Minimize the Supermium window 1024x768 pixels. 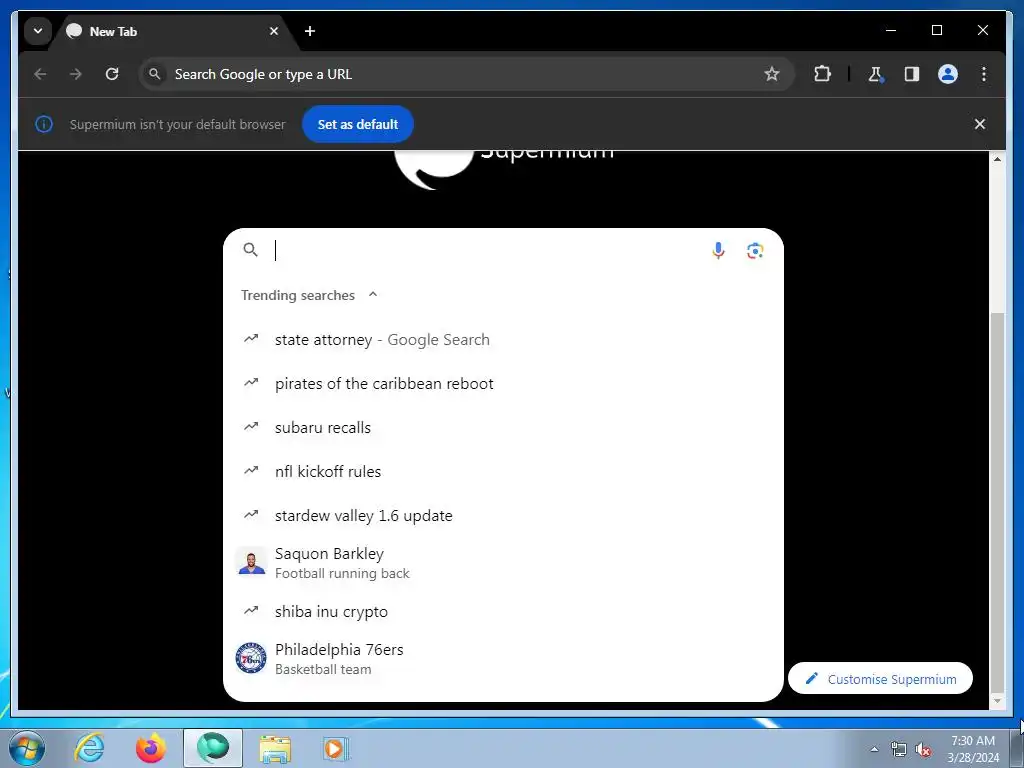[x=891, y=30]
